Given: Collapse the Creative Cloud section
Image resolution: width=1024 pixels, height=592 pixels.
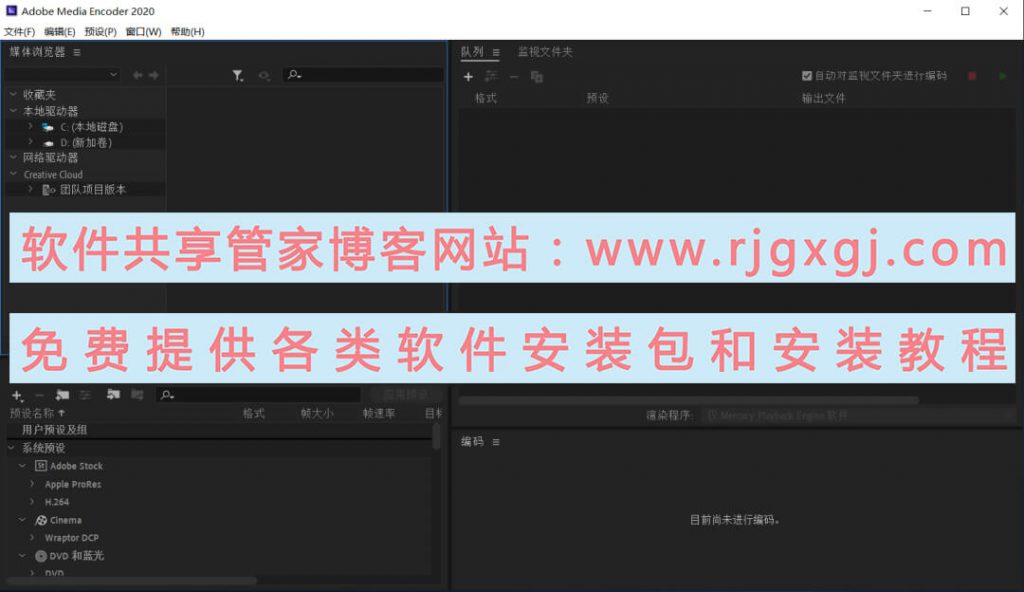Looking at the screenshot, I should (14, 174).
